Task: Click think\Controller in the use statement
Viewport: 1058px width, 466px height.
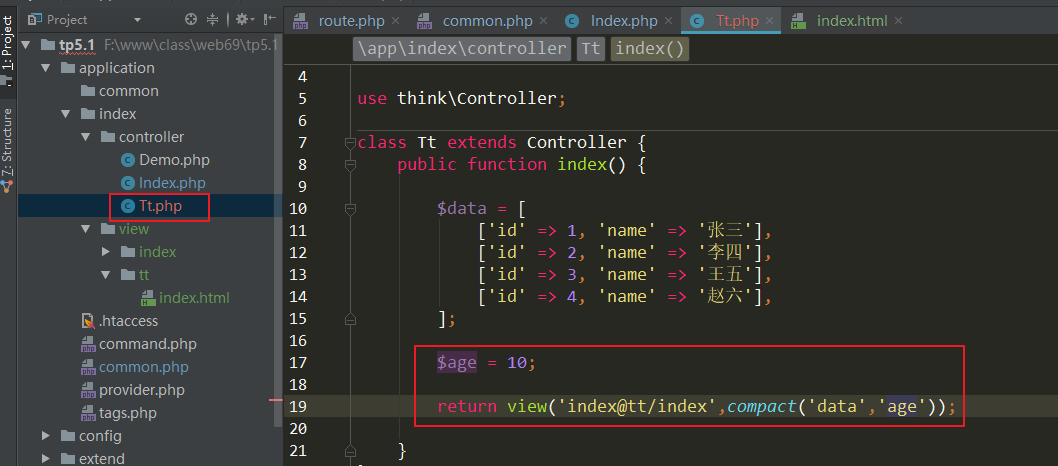Action: click(476, 99)
